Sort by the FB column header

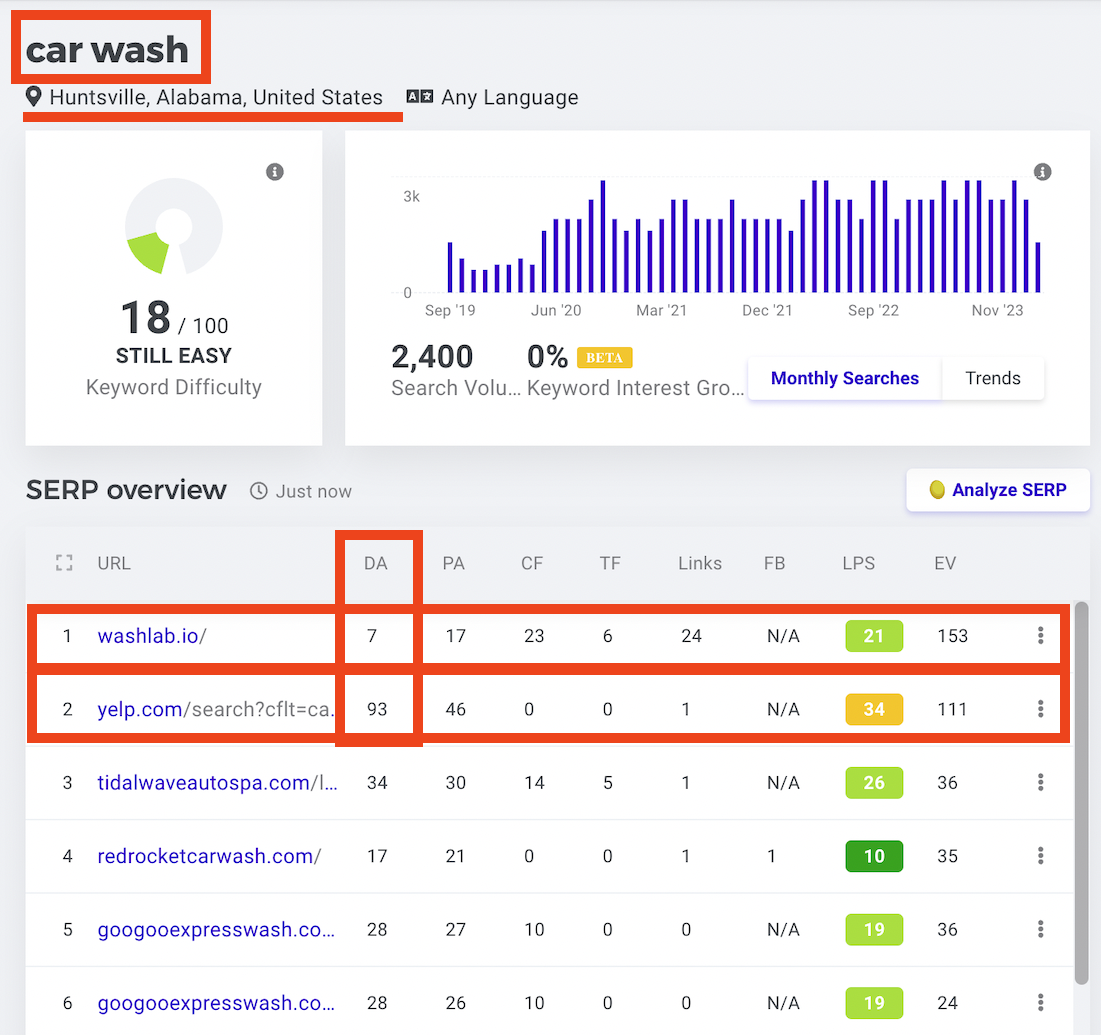[x=774, y=563]
